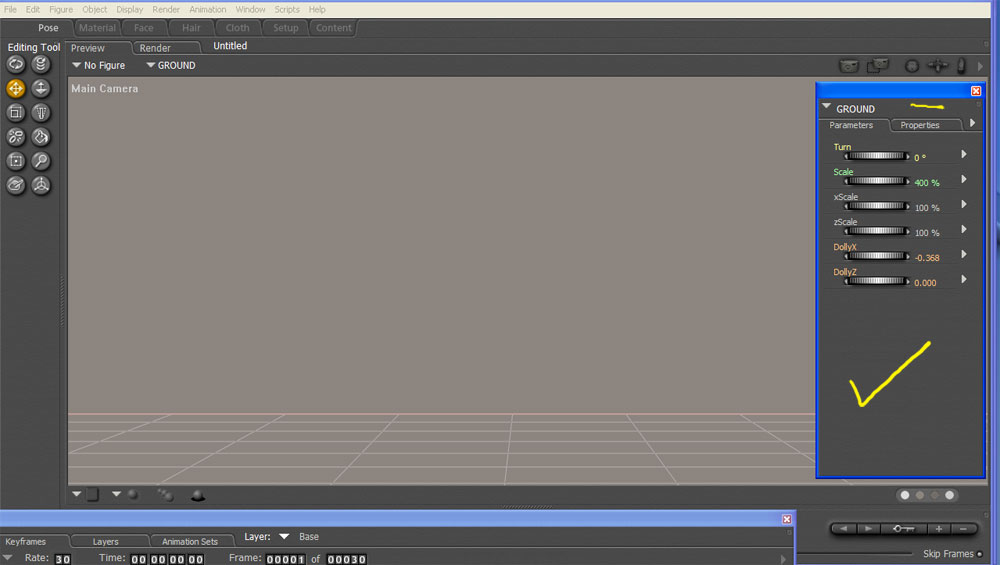
Task: Open the Material room tab
Action: tap(97, 28)
